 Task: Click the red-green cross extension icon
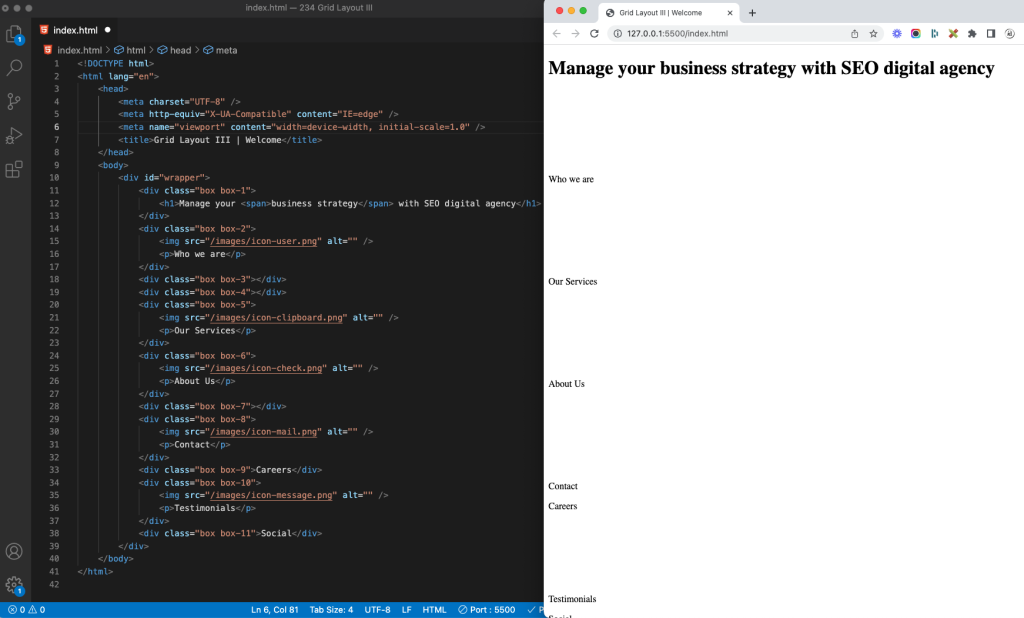(x=953, y=33)
